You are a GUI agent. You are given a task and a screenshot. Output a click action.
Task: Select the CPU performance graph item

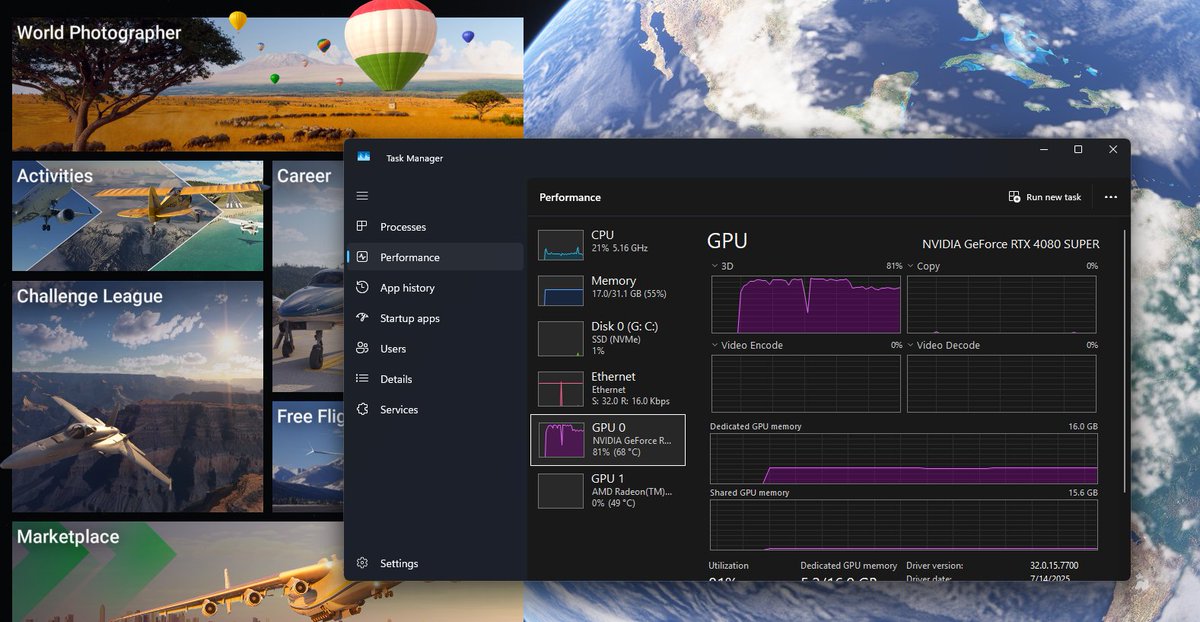pyautogui.click(x=608, y=244)
